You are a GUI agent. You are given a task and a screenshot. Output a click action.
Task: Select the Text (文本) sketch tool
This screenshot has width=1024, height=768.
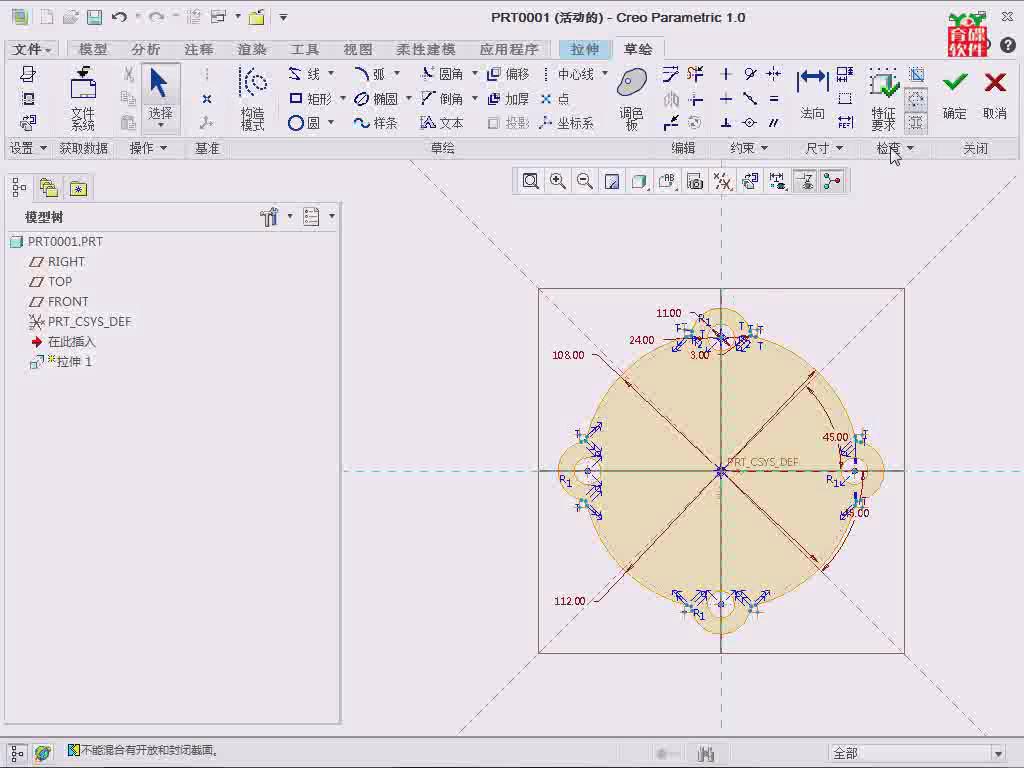coord(442,123)
